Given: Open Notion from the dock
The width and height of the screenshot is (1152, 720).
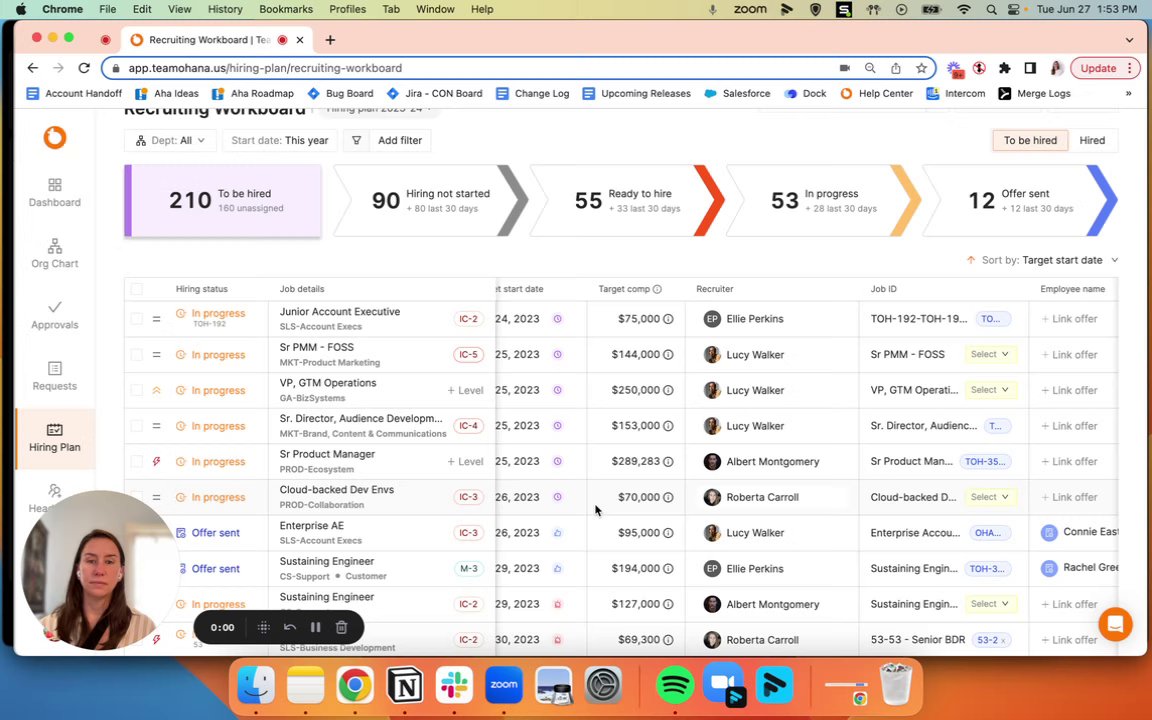Looking at the screenshot, I should (x=404, y=685).
